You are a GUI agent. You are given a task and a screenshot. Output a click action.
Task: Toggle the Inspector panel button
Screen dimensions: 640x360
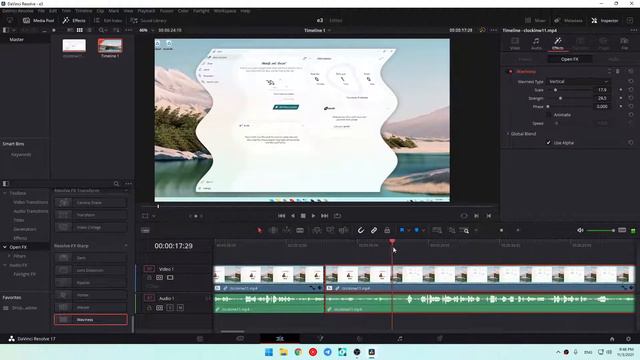[x=605, y=20]
